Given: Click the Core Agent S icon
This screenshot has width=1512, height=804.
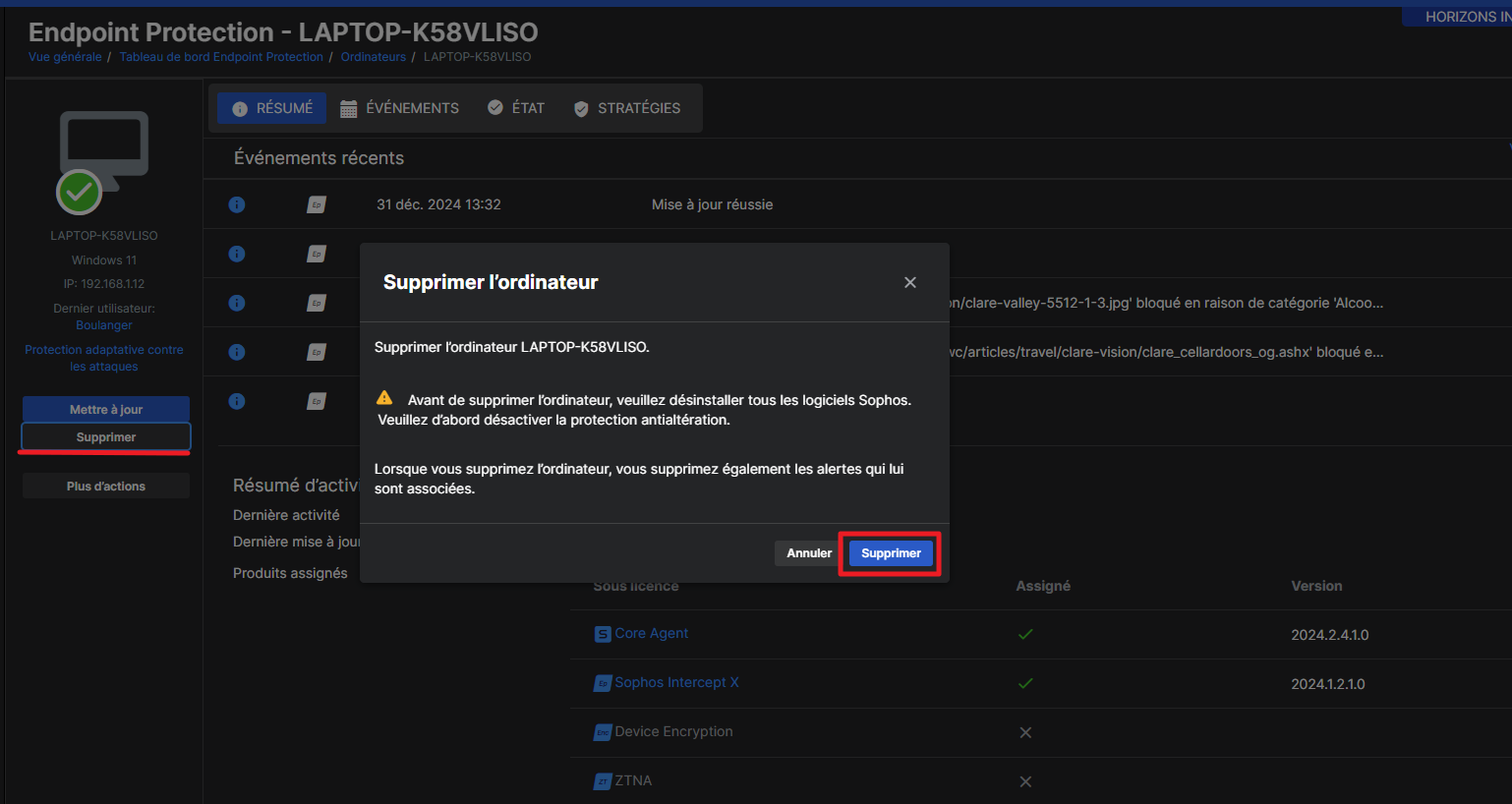Looking at the screenshot, I should click(603, 634).
